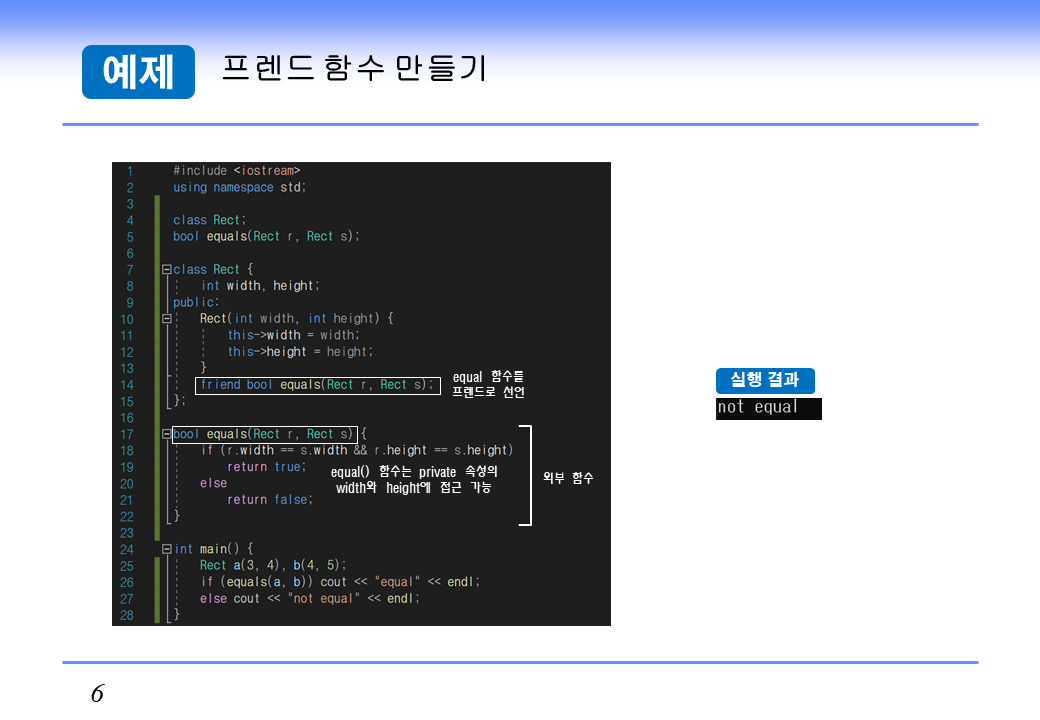Image resolution: width=1040 pixels, height=720 pixels.
Task: Click line number 1 in the gutter
Action: point(130,171)
